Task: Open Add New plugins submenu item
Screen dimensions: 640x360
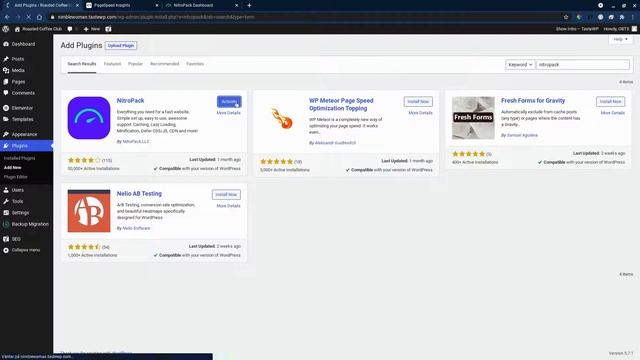Action: [12, 168]
